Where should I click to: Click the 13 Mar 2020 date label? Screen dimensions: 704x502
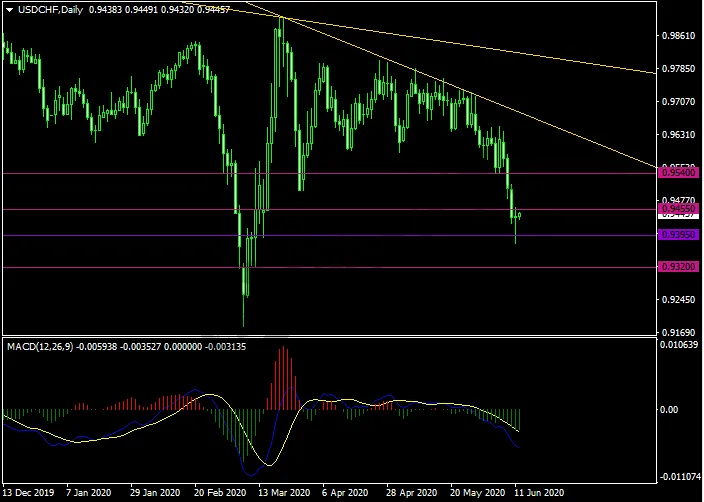point(284,493)
